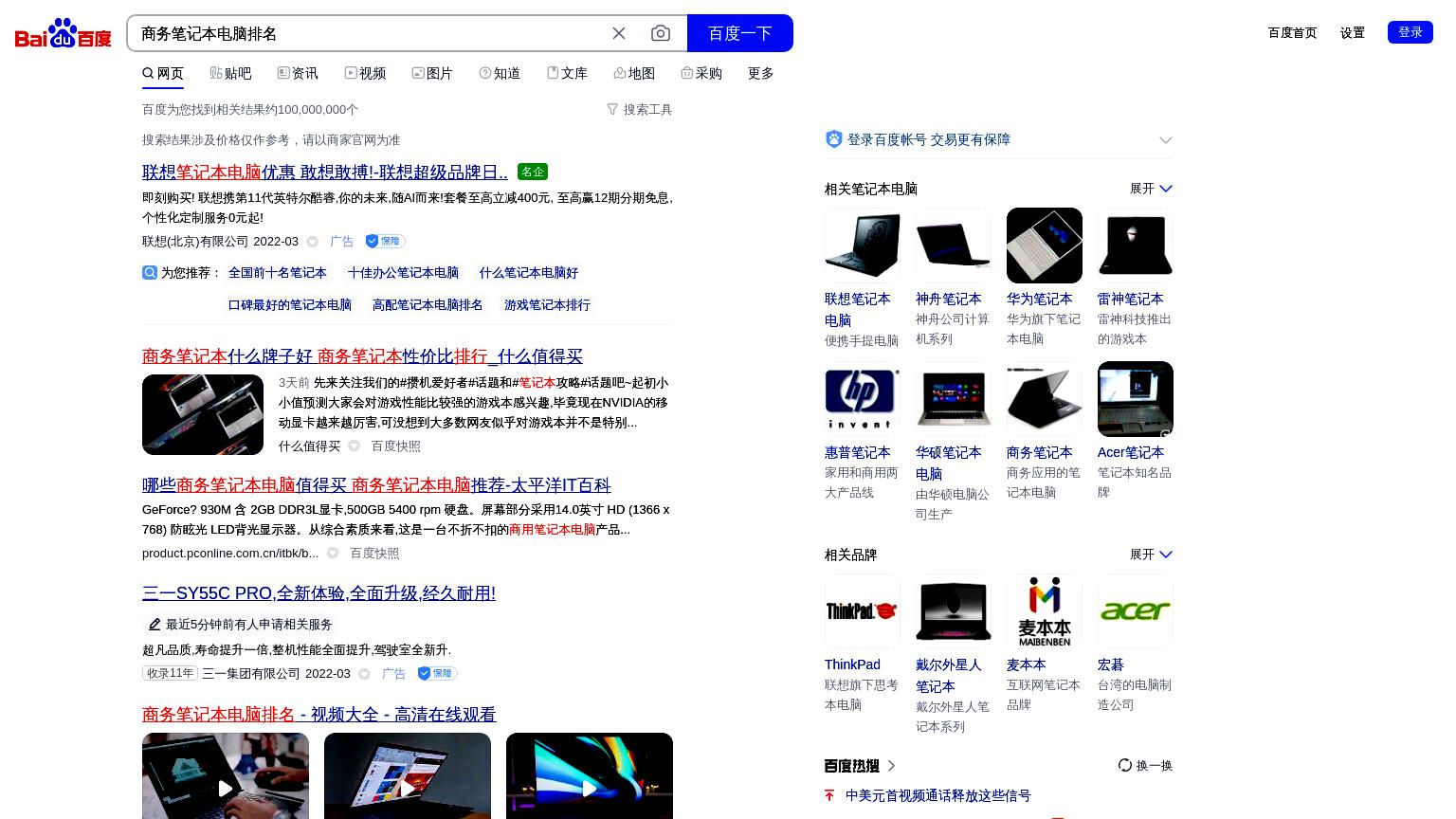
Task: Click the 保障 badge on Lenovo ad
Action: click(385, 241)
